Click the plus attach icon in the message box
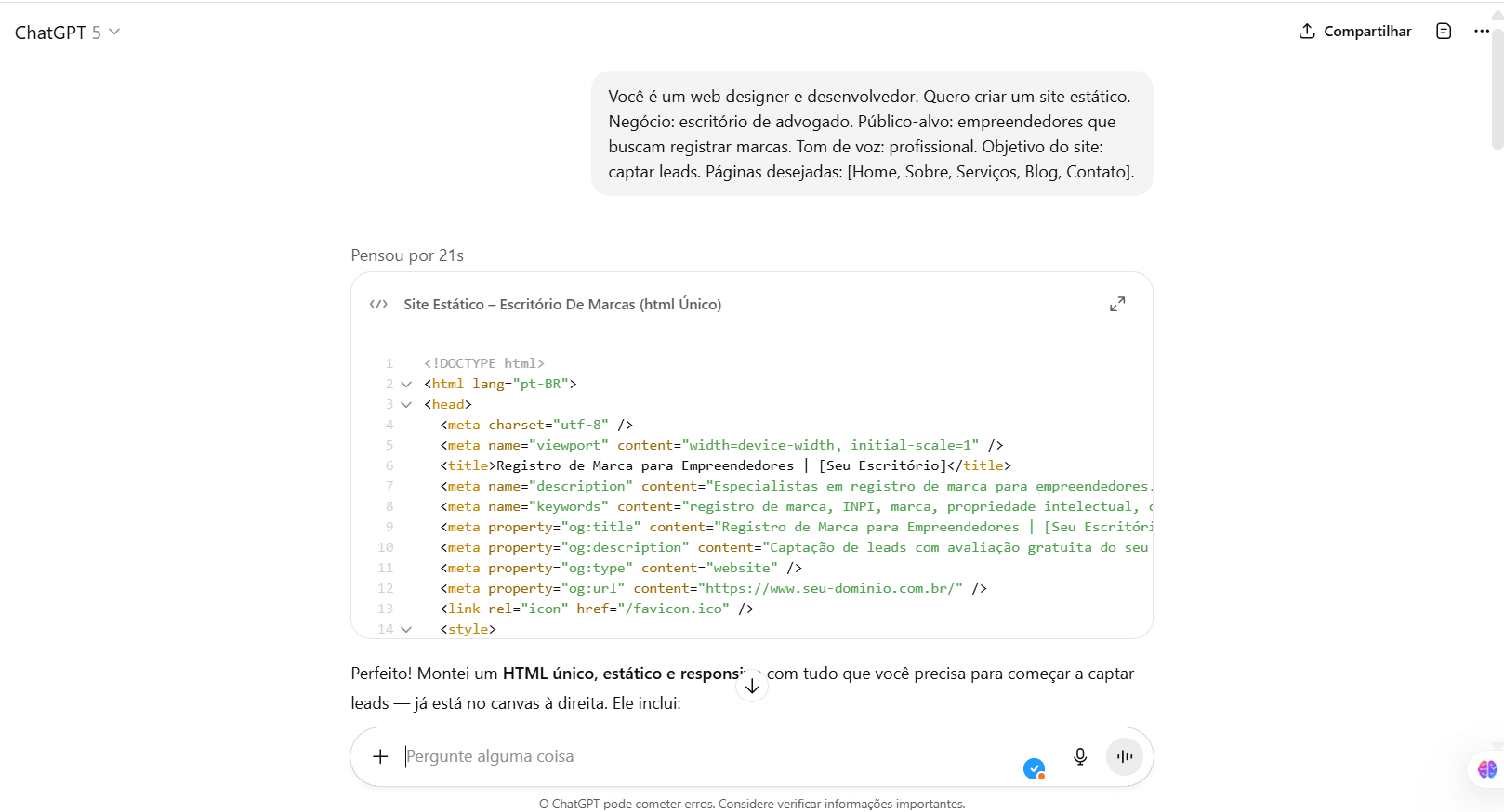This screenshot has width=1504, height=812. [x=380, y=756]
